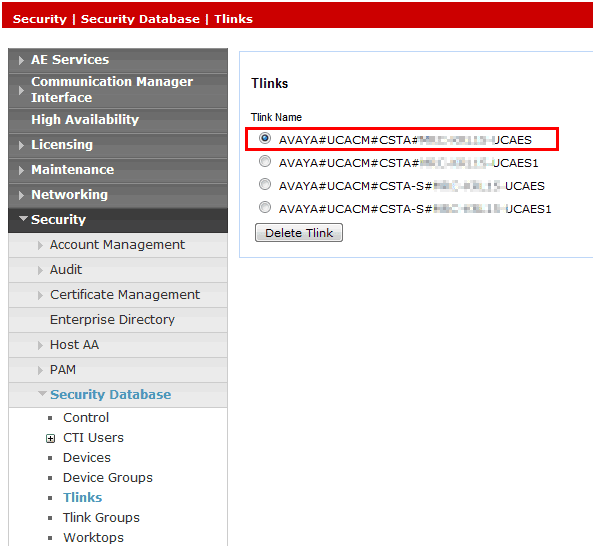The height and width of the screenshot is (546, 593).
Task: Click the Delete Tlink button
Action: click(299, 233)
